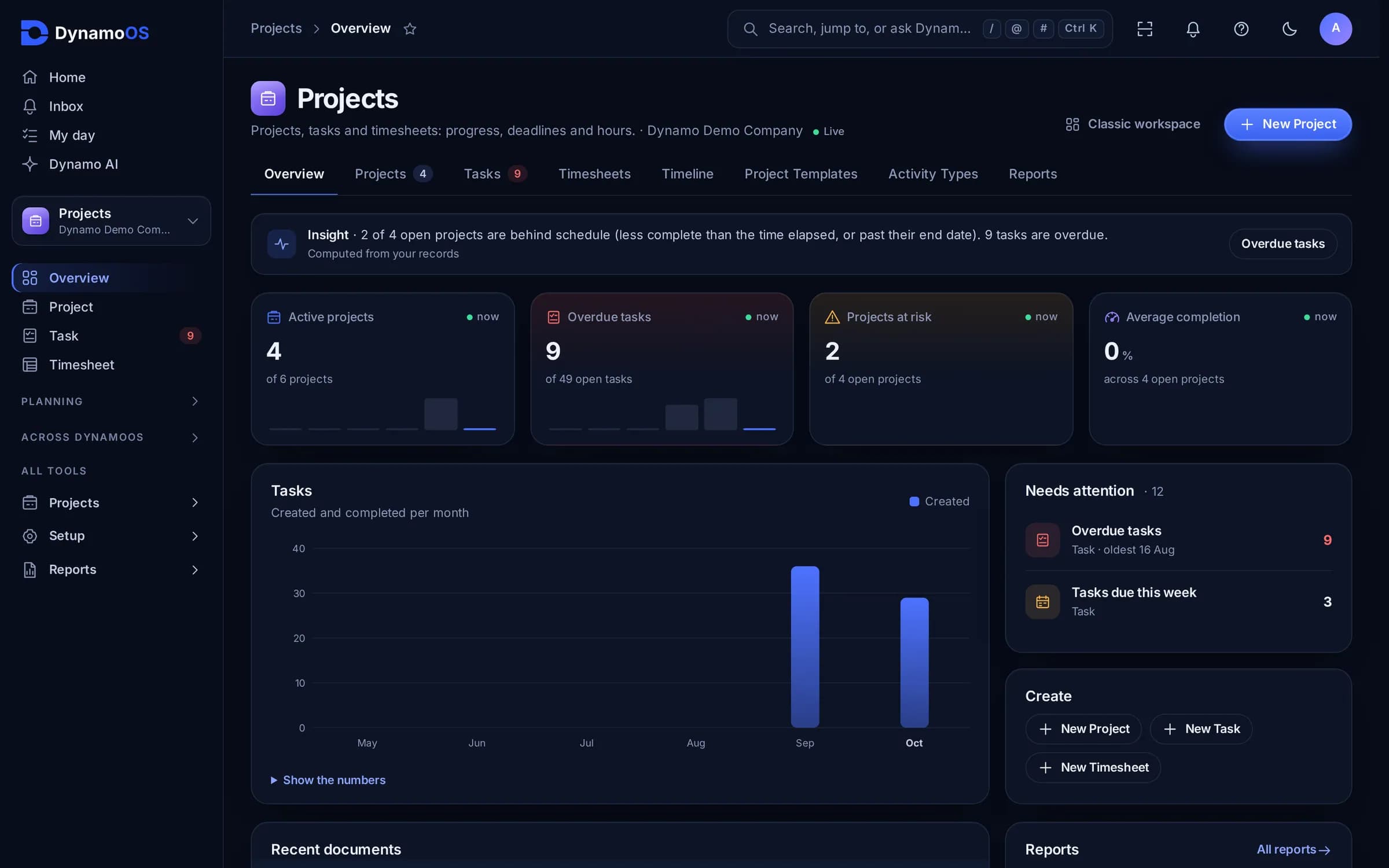This screenshot has width=1389, height=868.
Task: Open the Project Templates tab
Action: tap(800, 174)
